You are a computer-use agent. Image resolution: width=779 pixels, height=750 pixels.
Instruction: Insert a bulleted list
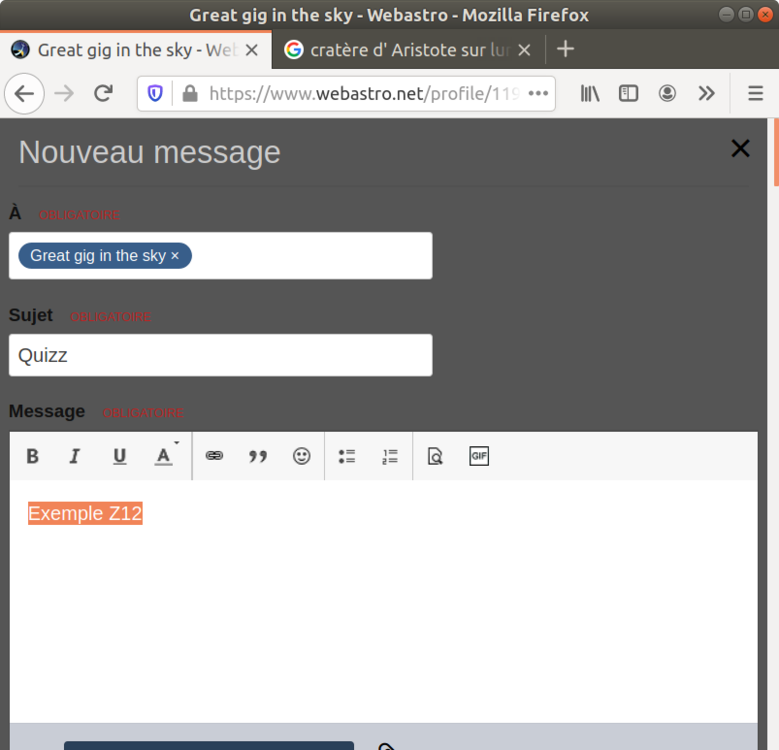(x=347, y=456)
